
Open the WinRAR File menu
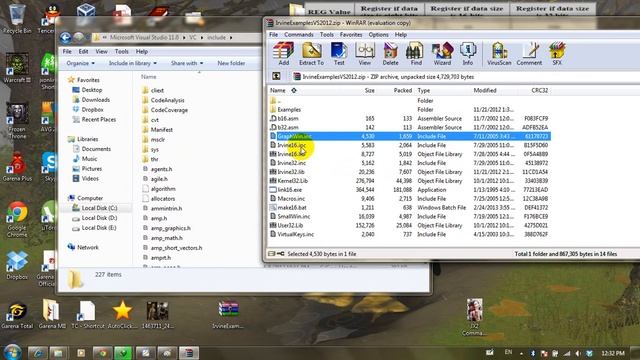pos(273,35)
